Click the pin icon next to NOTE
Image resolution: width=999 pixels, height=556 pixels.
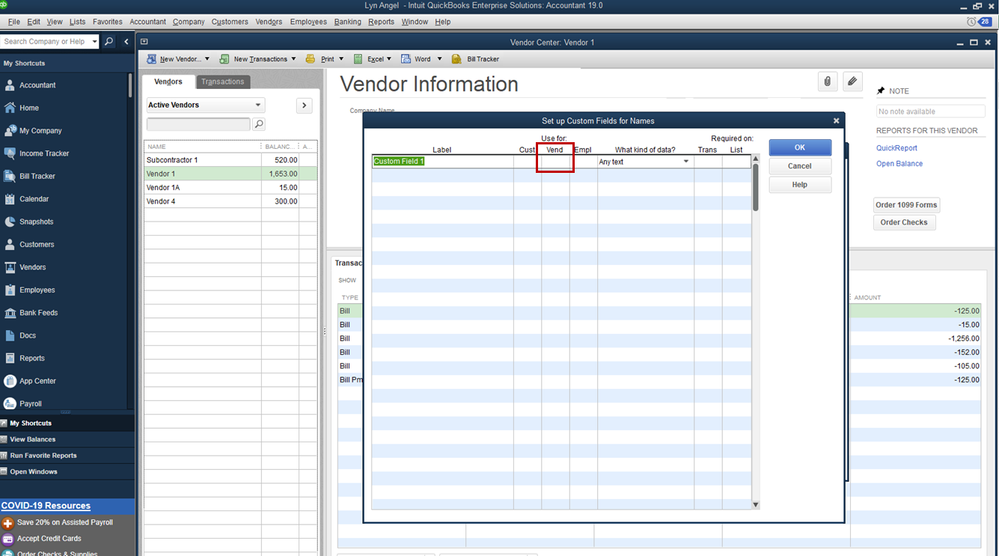pos(881,91)
